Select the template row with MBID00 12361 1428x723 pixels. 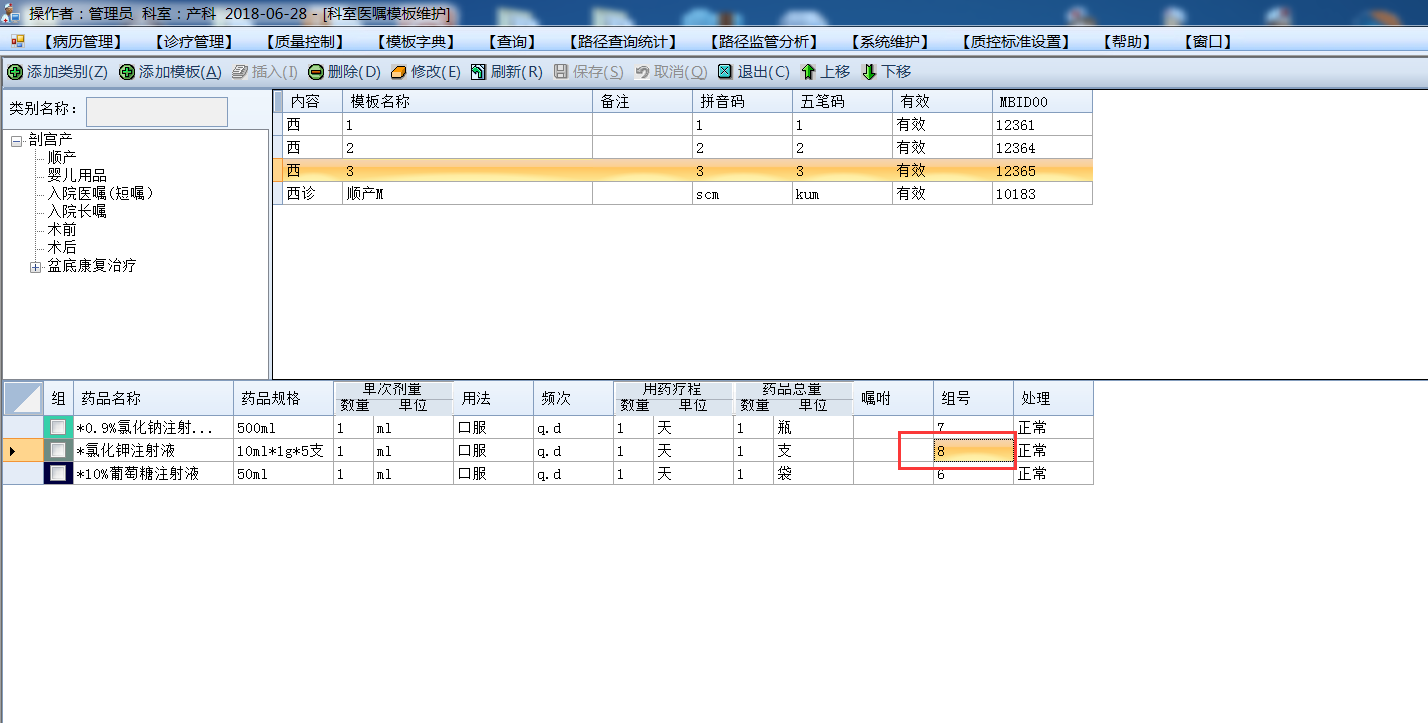682,125
